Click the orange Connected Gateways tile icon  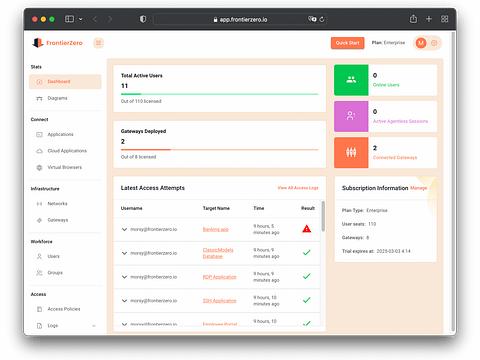click(x=351, y=152)
